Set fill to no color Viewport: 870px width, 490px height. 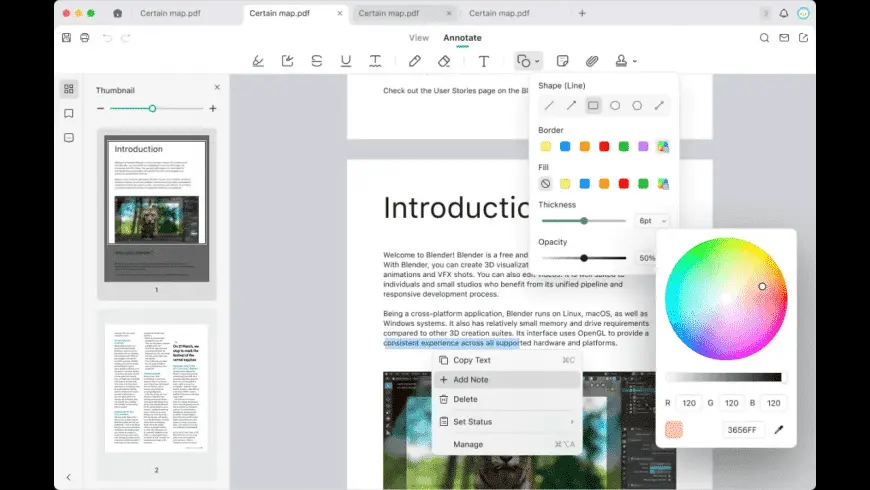pos(545,184)
